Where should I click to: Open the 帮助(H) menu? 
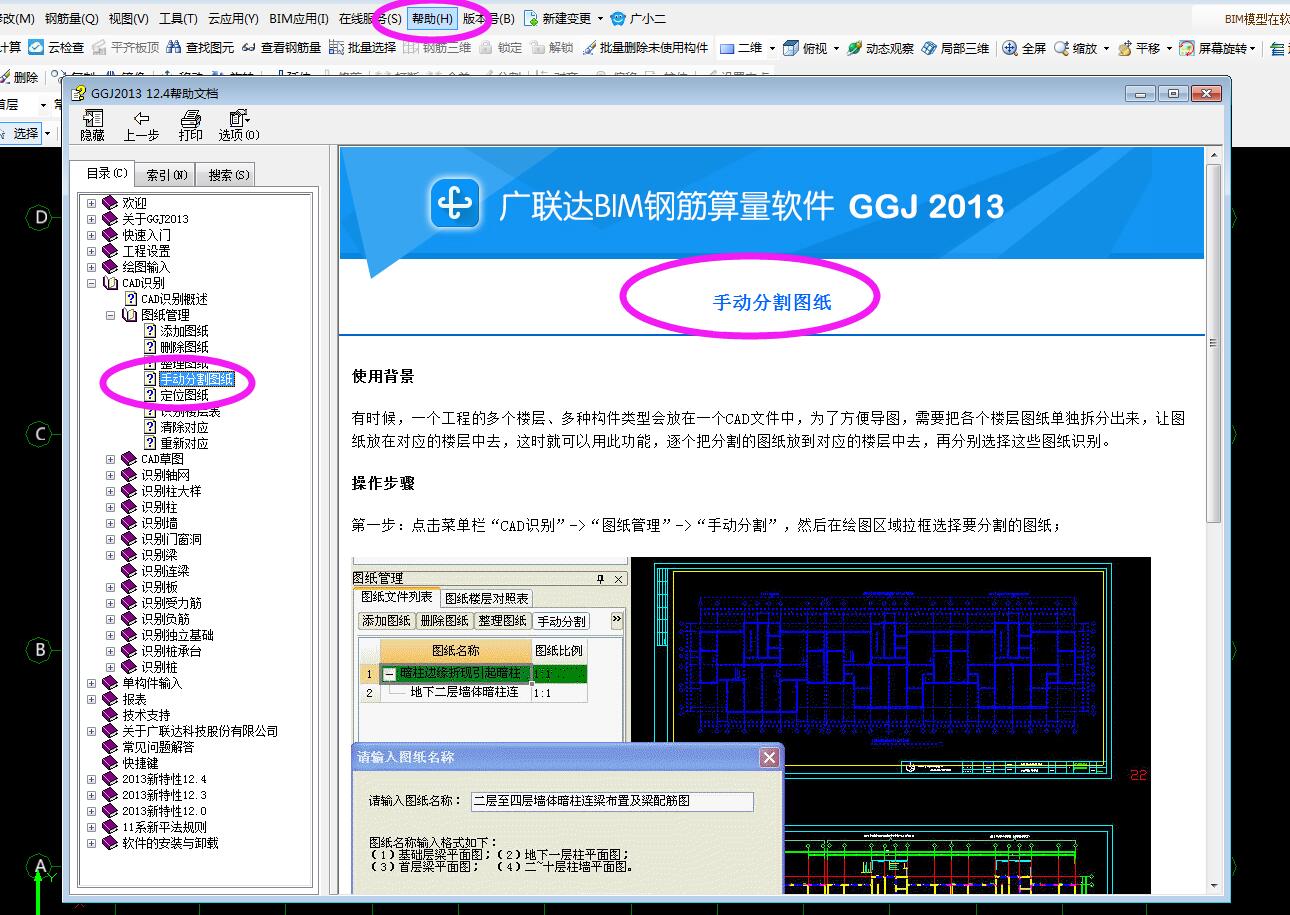click(432, 18)
